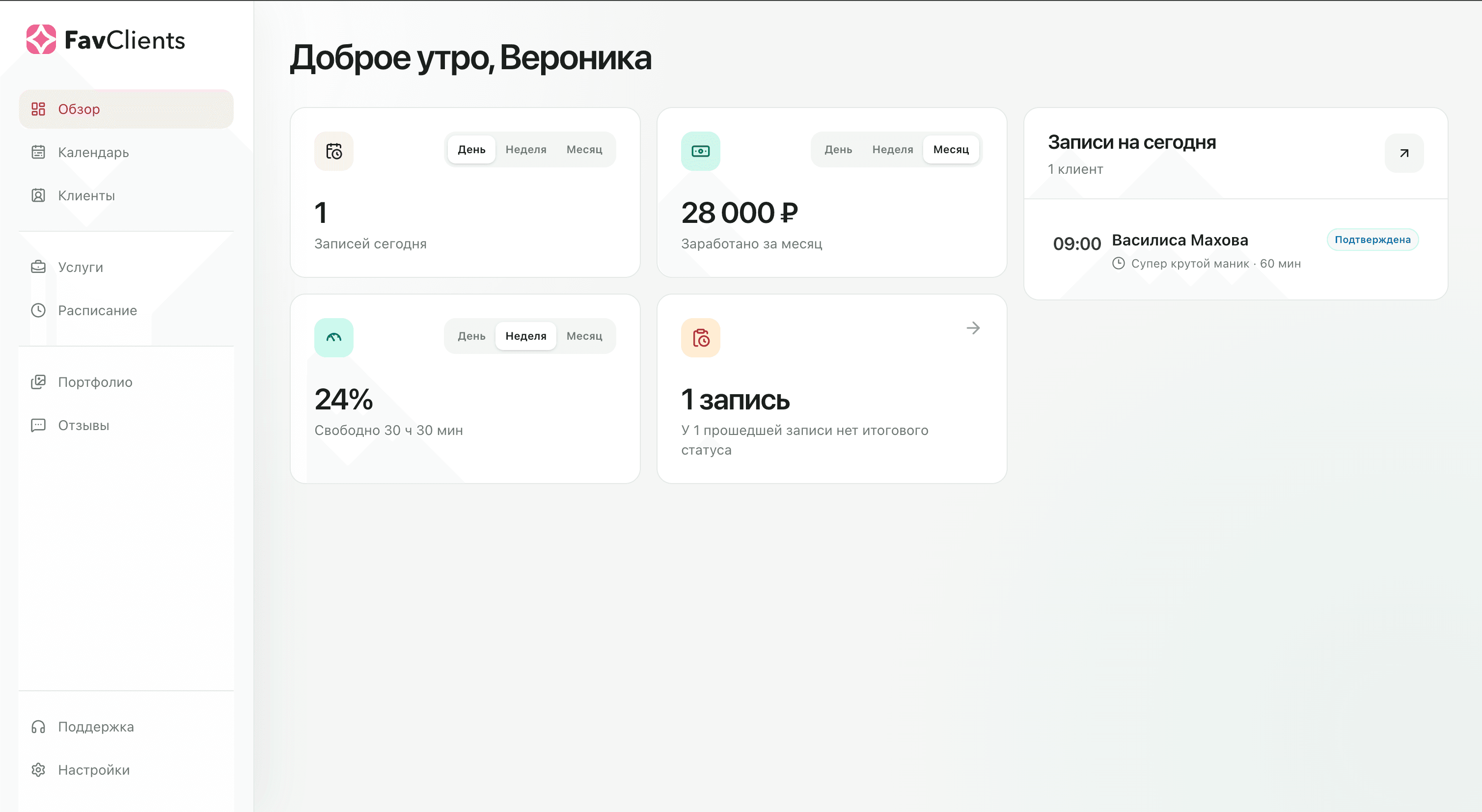Viewport: 1482px width, 812px height.
Task: Click the Настройки gear icon
Action: (38, 770)
